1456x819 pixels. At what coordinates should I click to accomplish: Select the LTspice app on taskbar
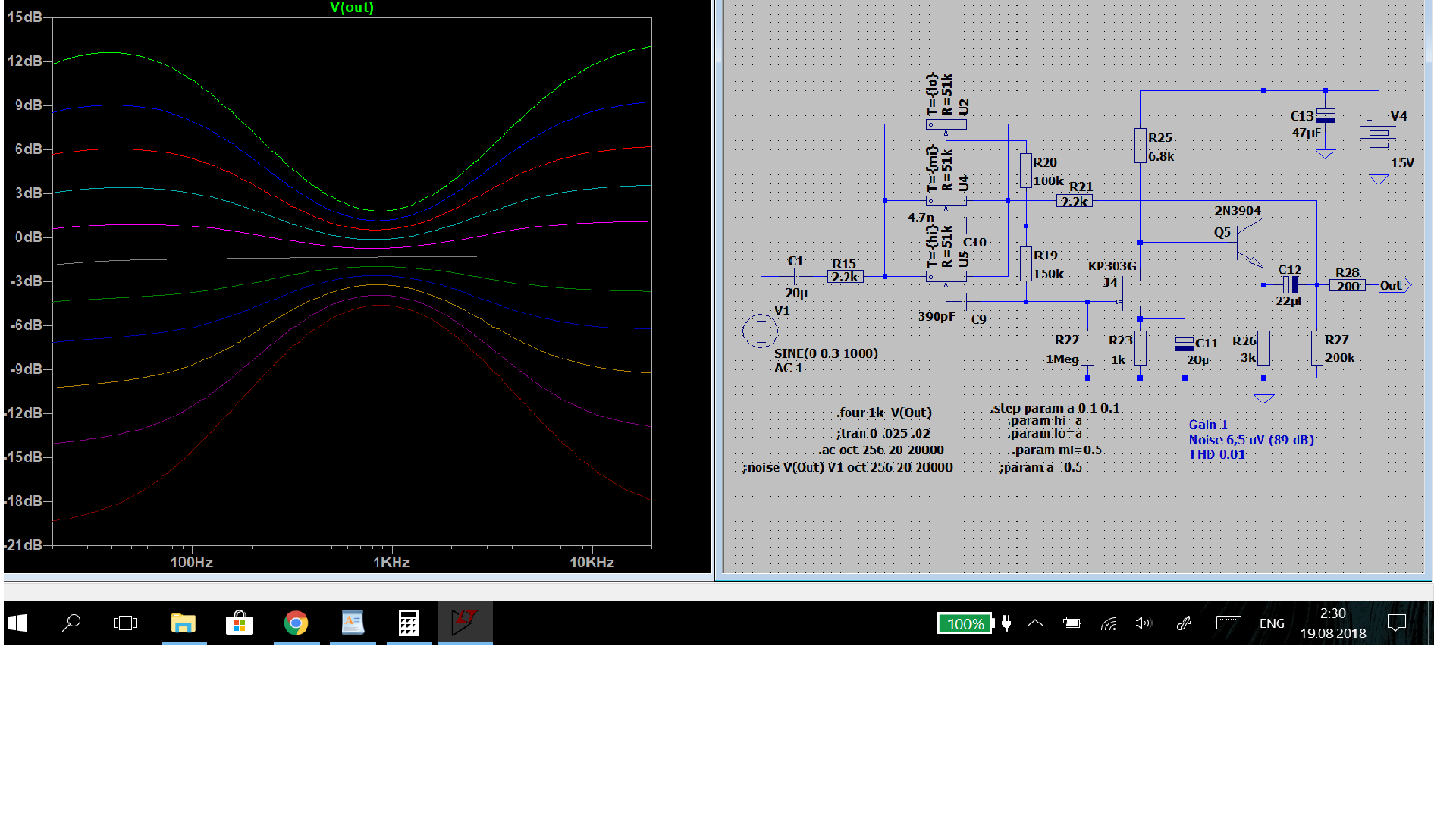click(x=465, y=623)
